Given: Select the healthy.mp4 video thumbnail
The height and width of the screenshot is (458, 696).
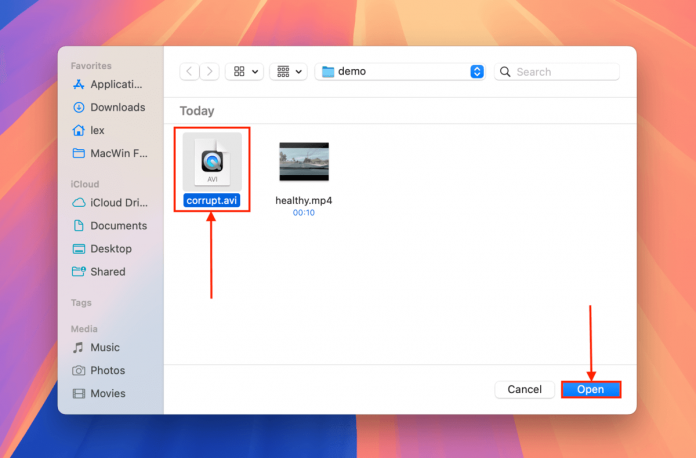Looking at the screenshot, I should [x=303, y=162].
